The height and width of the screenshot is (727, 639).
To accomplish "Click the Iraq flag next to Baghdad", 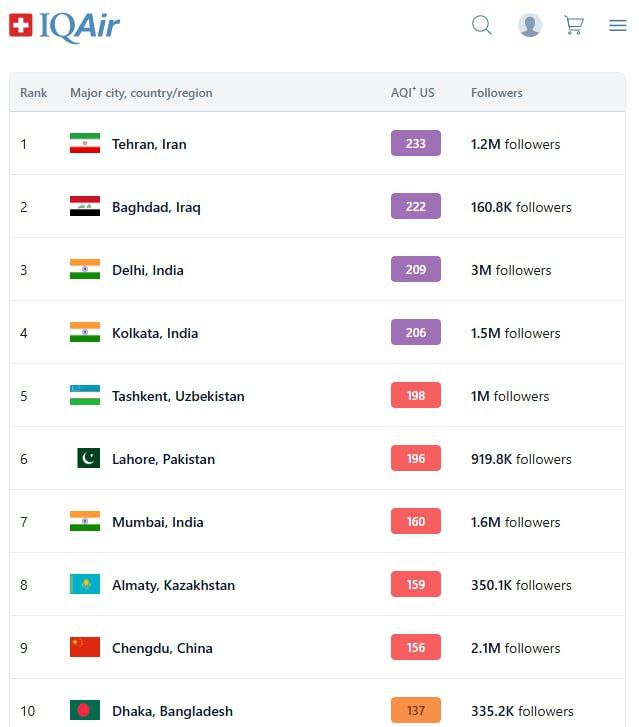I will (x=85, y=207).
